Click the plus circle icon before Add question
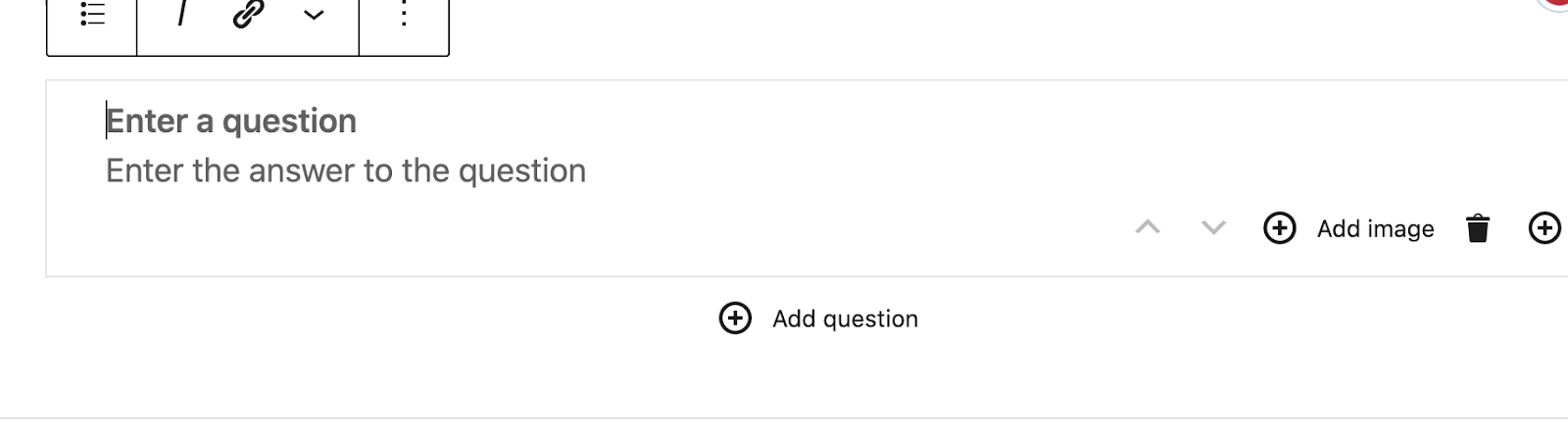The width and height of the screenshot is (1568, 441). point(735,318)
